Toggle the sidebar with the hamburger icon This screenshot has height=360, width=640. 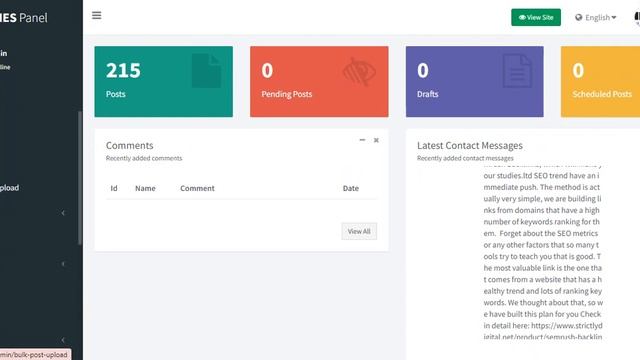pyautogui.click(x=96, y=16)
